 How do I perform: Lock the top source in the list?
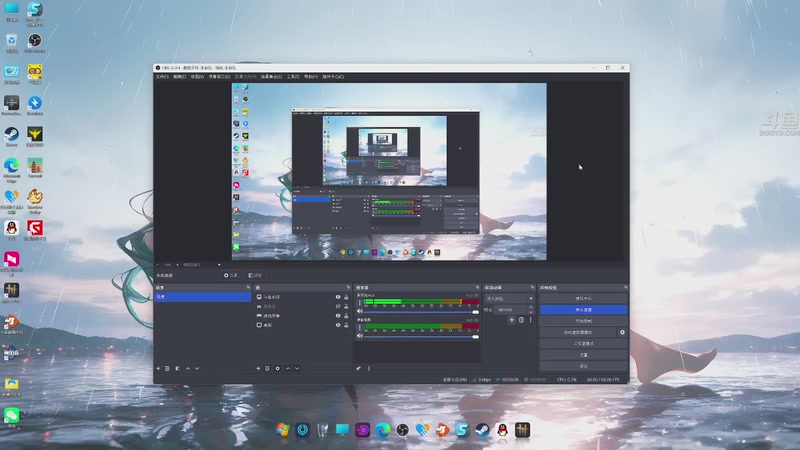pos(346,297)
